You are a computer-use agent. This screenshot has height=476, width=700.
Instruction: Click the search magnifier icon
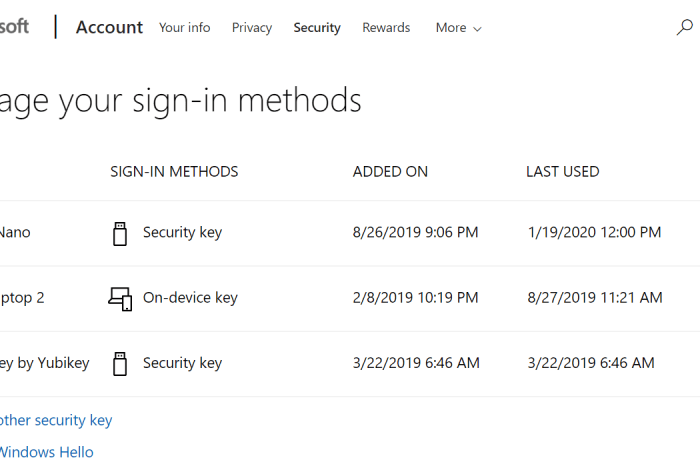[x=684, y=27]
